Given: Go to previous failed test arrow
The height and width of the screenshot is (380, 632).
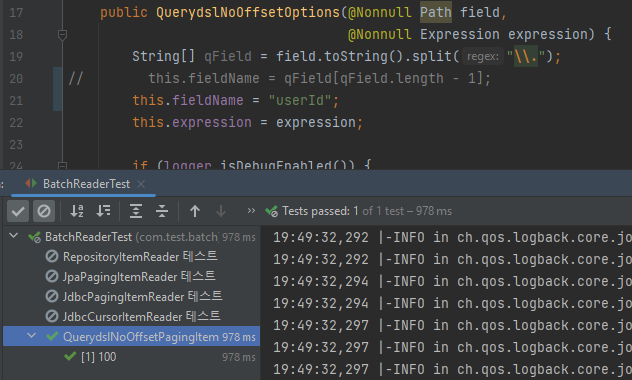Looking at the screenshot, I should 195,211.
